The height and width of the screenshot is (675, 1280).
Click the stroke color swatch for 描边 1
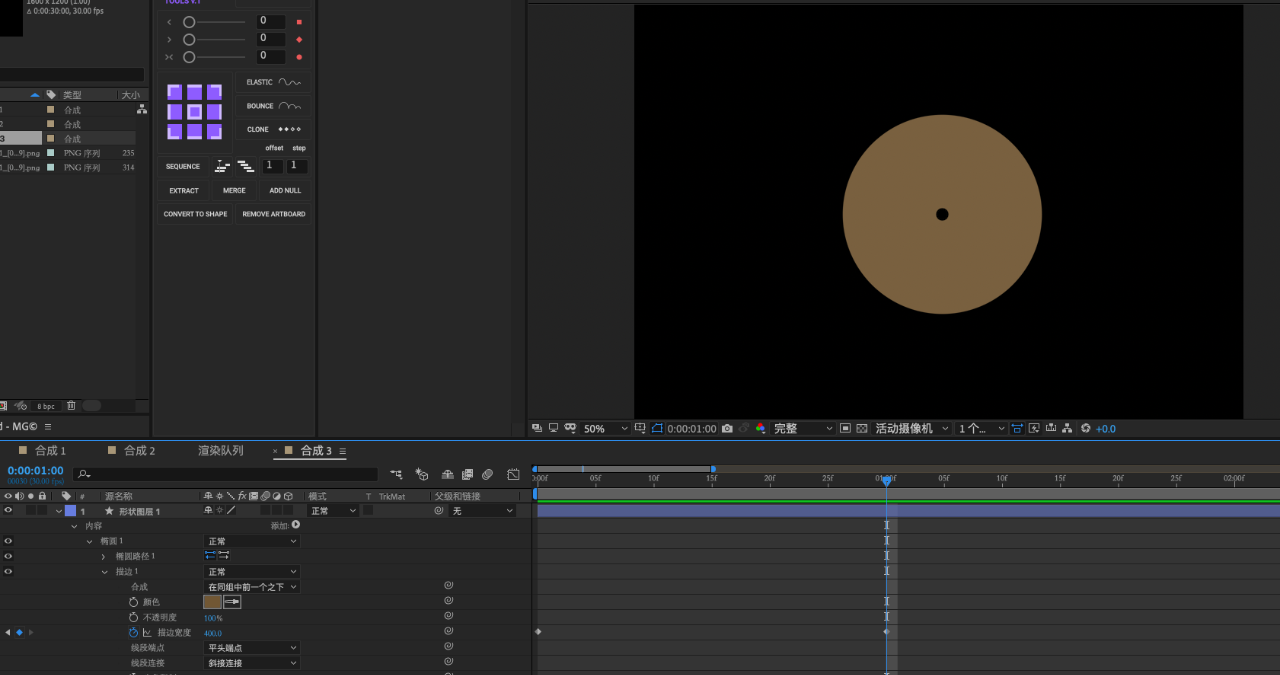(x=212, y=602)
